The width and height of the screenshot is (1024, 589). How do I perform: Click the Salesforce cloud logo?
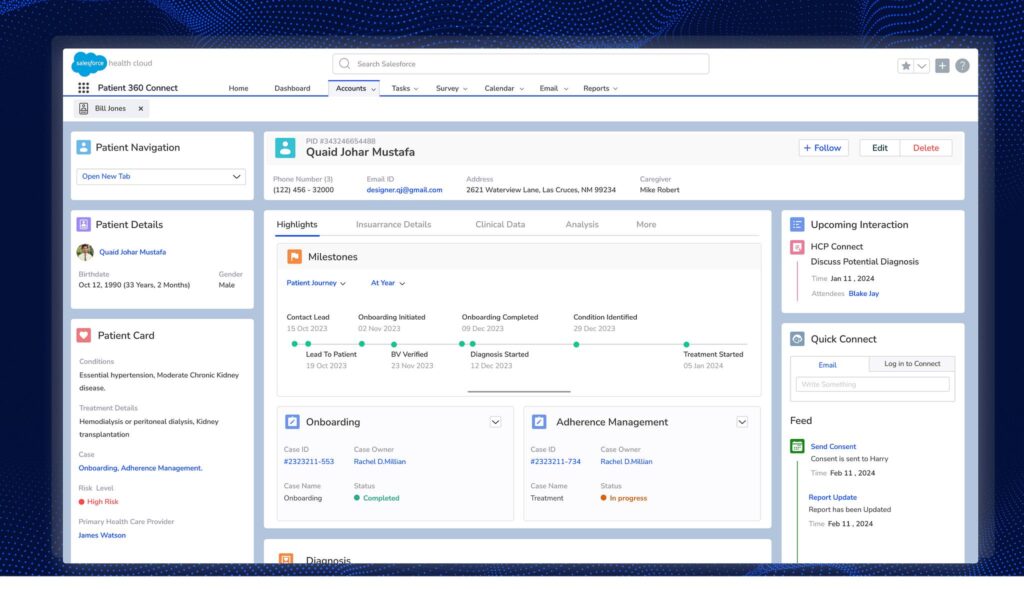point(89,63)
